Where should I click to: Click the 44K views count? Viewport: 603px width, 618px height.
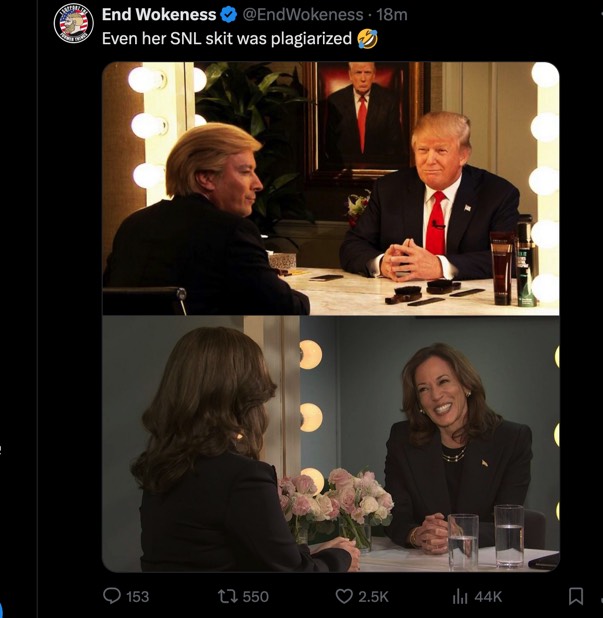488,596
